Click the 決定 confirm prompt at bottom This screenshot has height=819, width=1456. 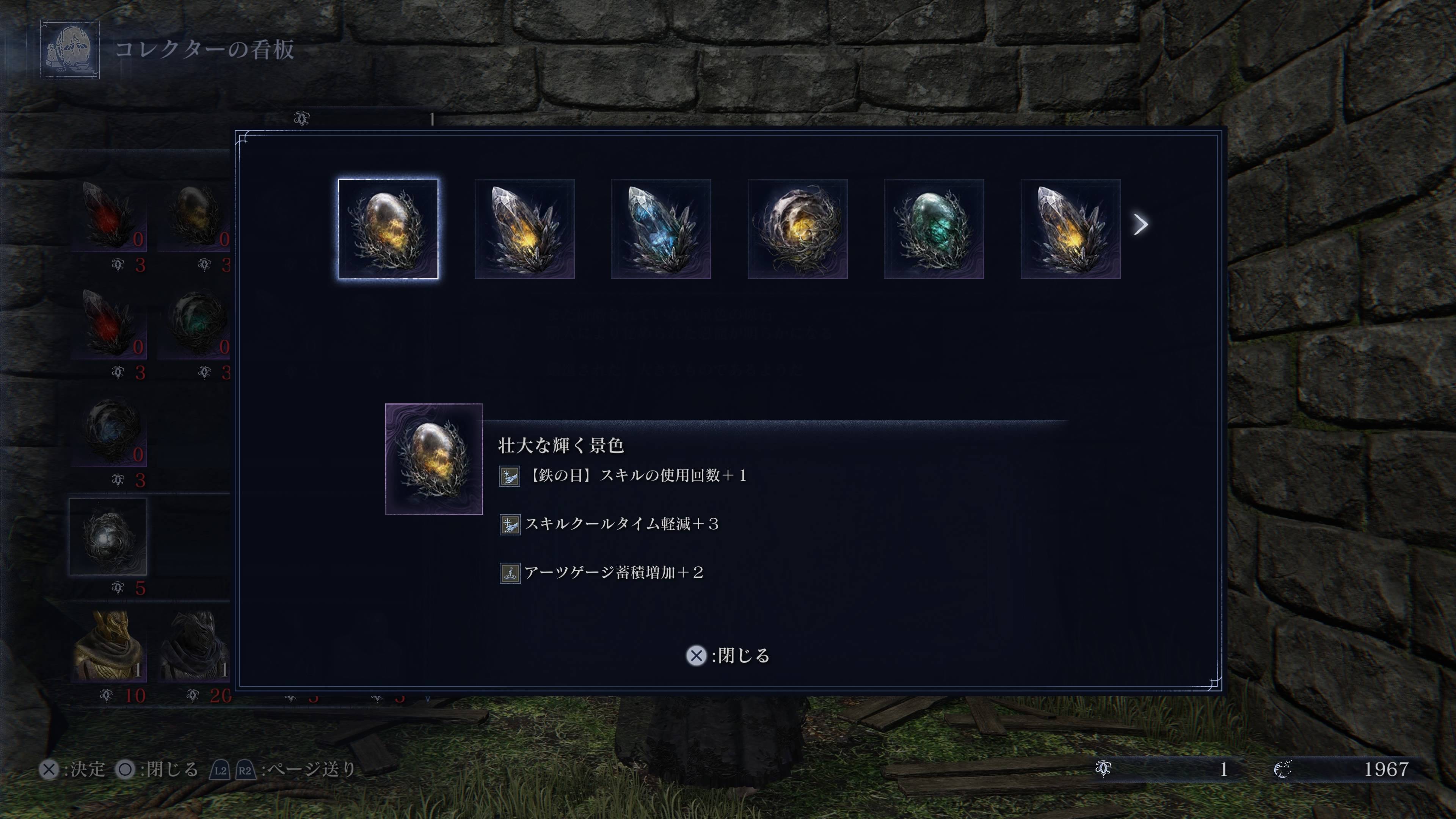pyautogui.click(x=72, y=769)
